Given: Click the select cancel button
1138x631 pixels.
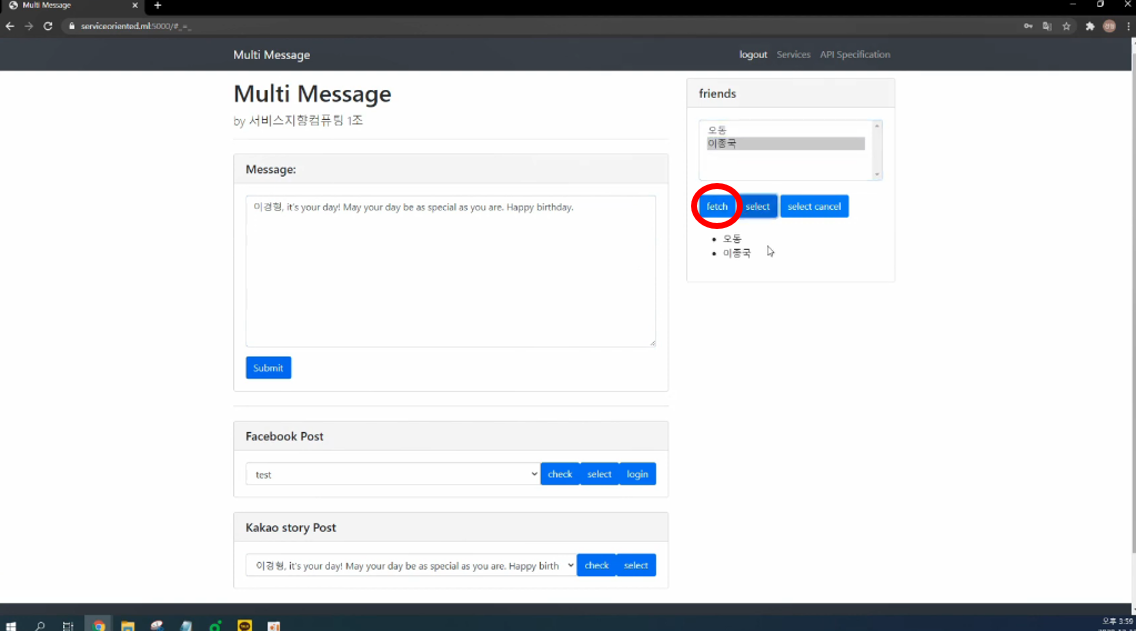Looking at the screenshot, I should point(814,206).
